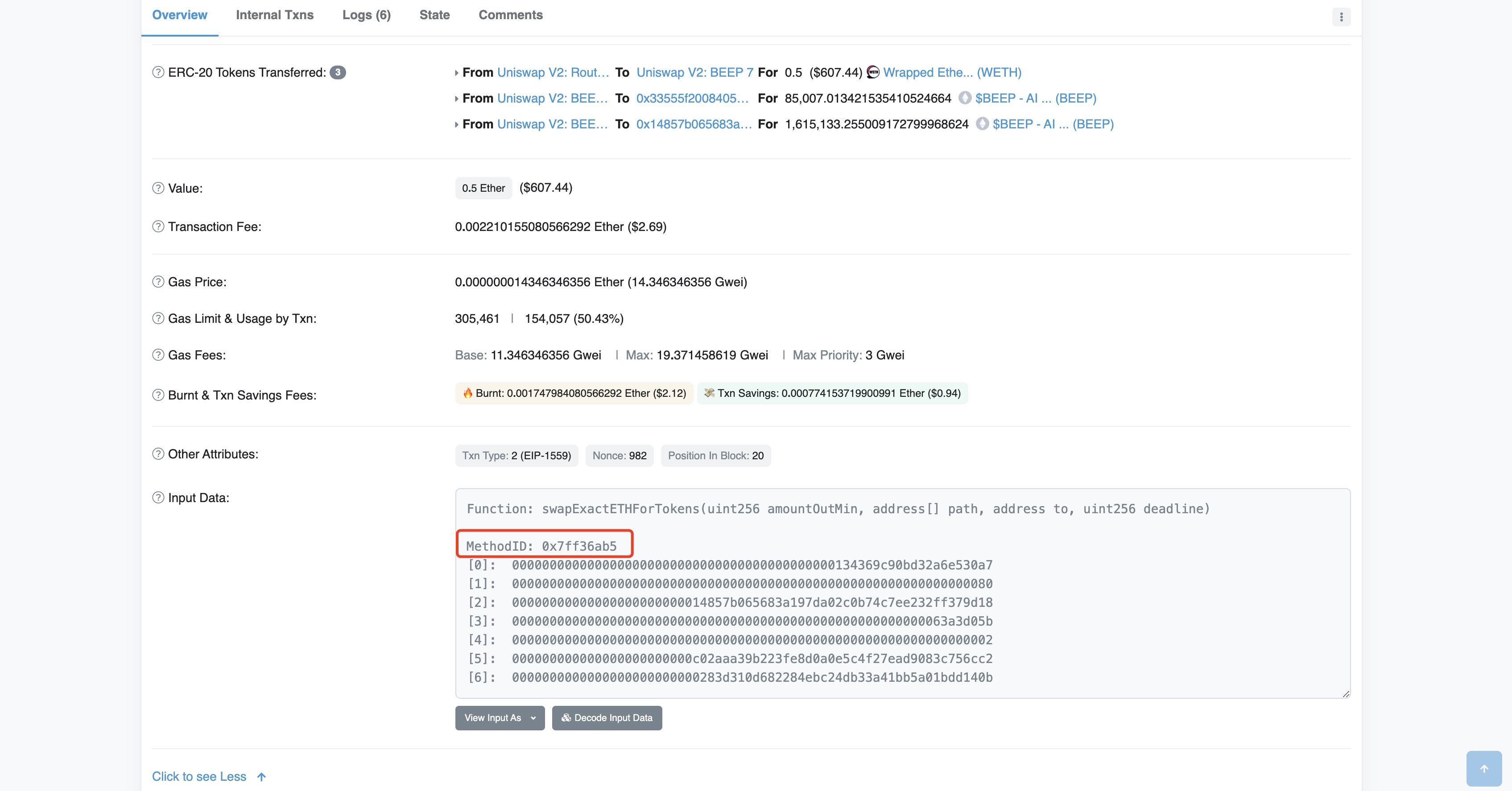The width and height of the screenshot is (1512, 791).
Task: Click the help icon beside ERC-20 Tokens Transferred
Action: pos(158,72)
